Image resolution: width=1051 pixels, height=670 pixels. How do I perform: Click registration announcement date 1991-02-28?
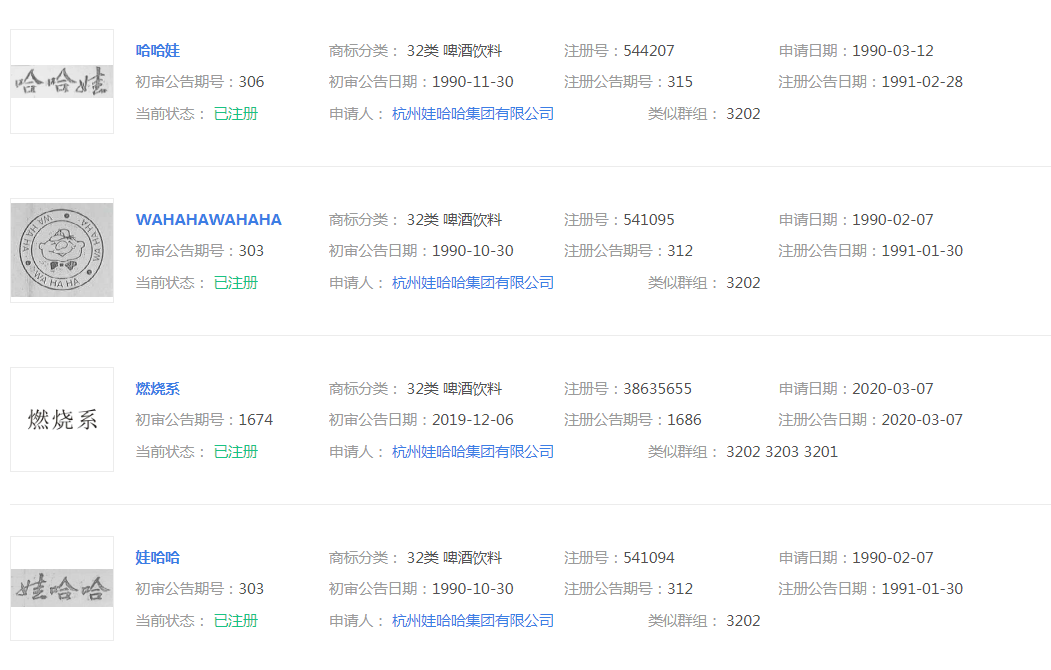(x=922, y=82)
